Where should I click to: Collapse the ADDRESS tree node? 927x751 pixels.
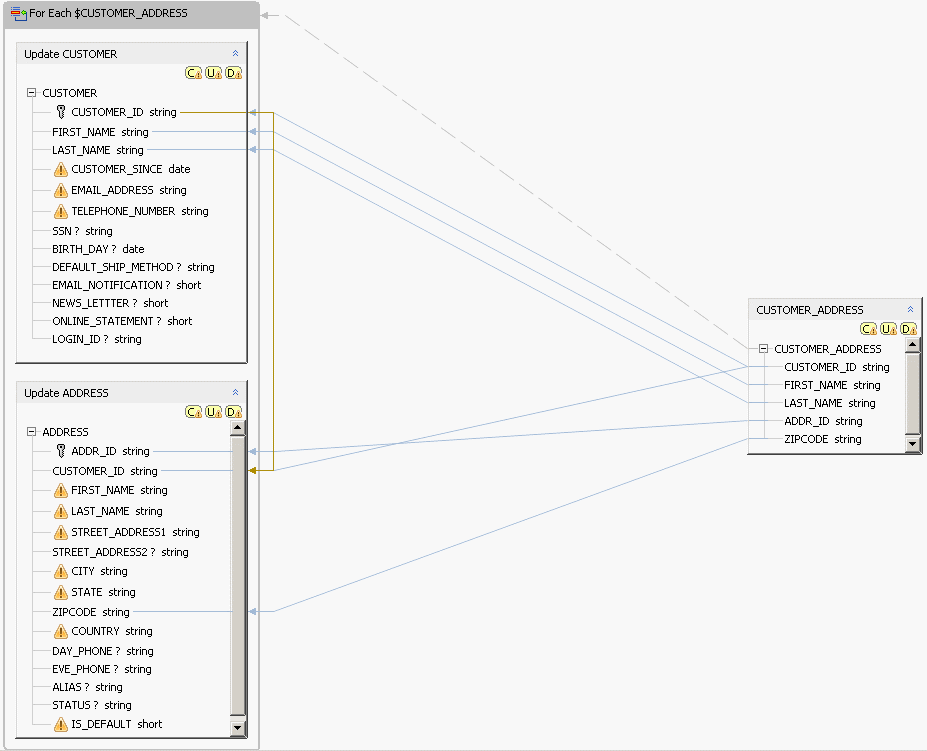click(x=31, y=431)
